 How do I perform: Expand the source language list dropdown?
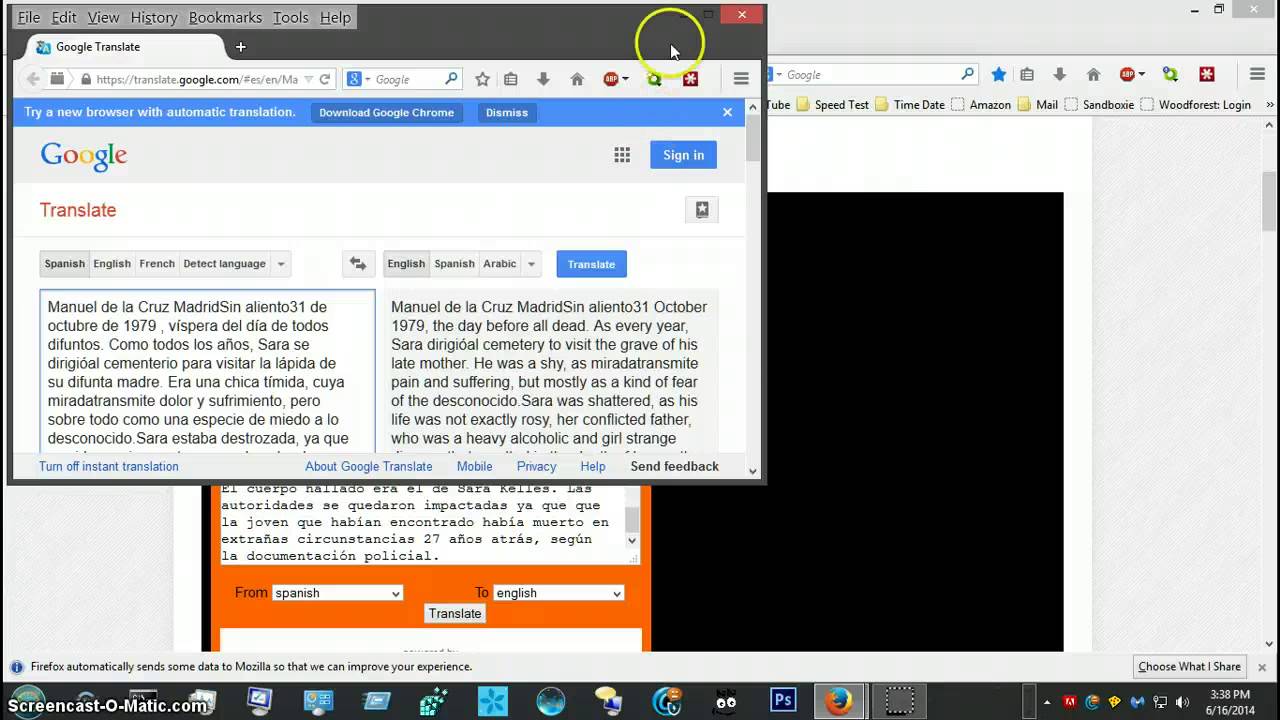(x=280, y=264)
